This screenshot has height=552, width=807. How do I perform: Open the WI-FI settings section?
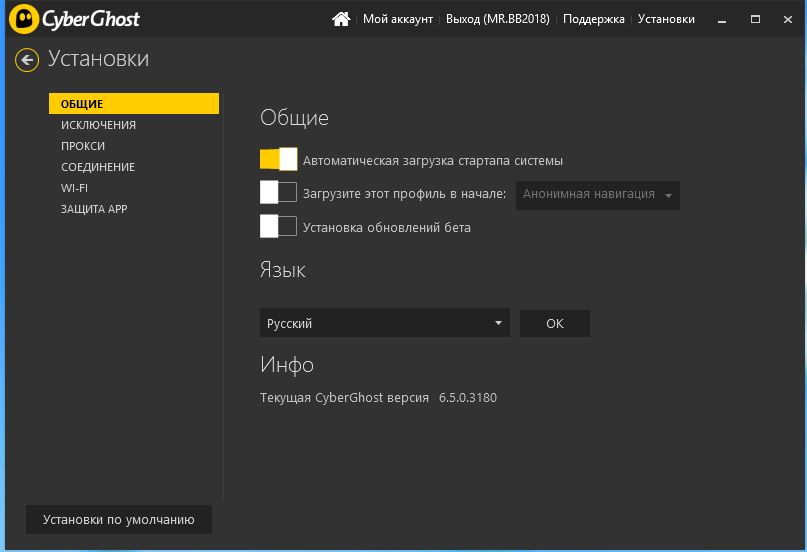pyautogui.click(x=74, y=188)
